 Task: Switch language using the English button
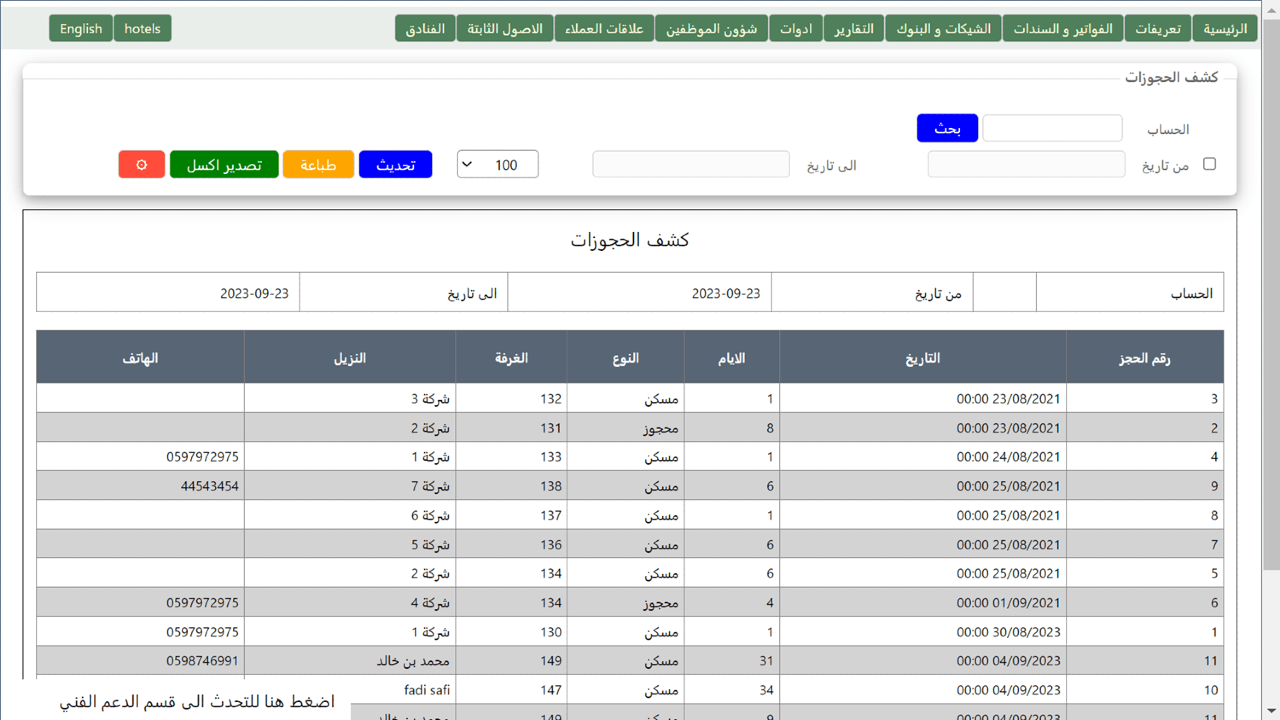pyautogui.click(x=81, y=29)
